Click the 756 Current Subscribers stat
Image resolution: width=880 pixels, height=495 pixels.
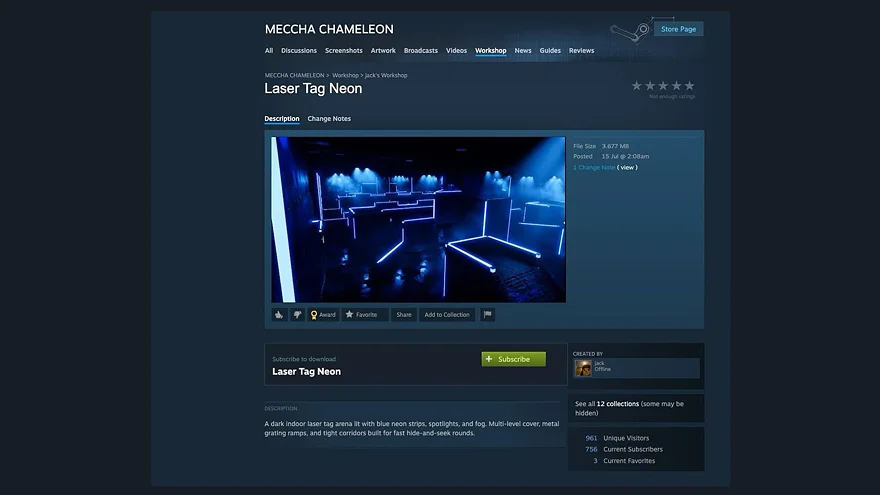pos(624,450)
